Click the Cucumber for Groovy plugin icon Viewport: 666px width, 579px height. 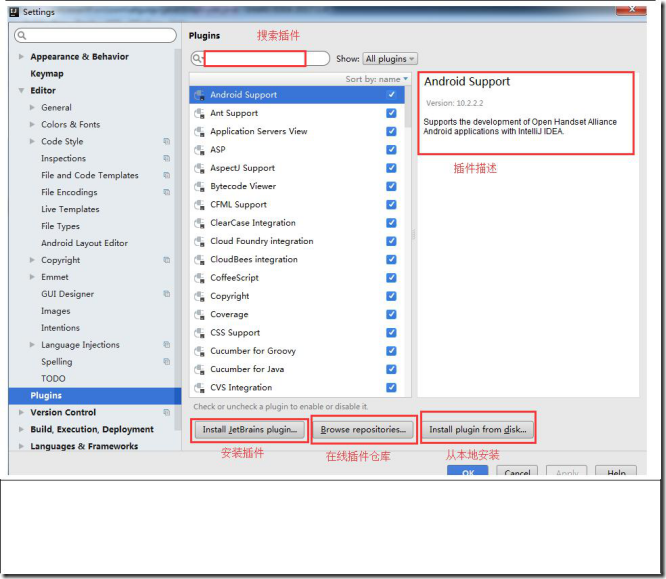pos(199,351)
